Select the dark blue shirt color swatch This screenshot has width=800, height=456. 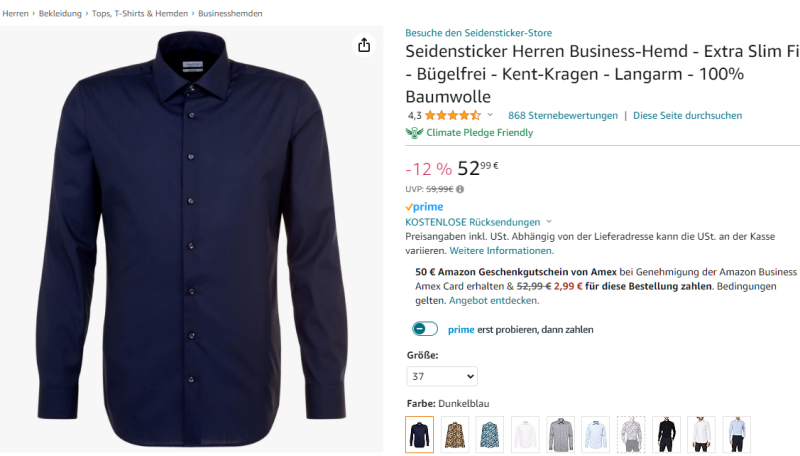tap(420, 434)
